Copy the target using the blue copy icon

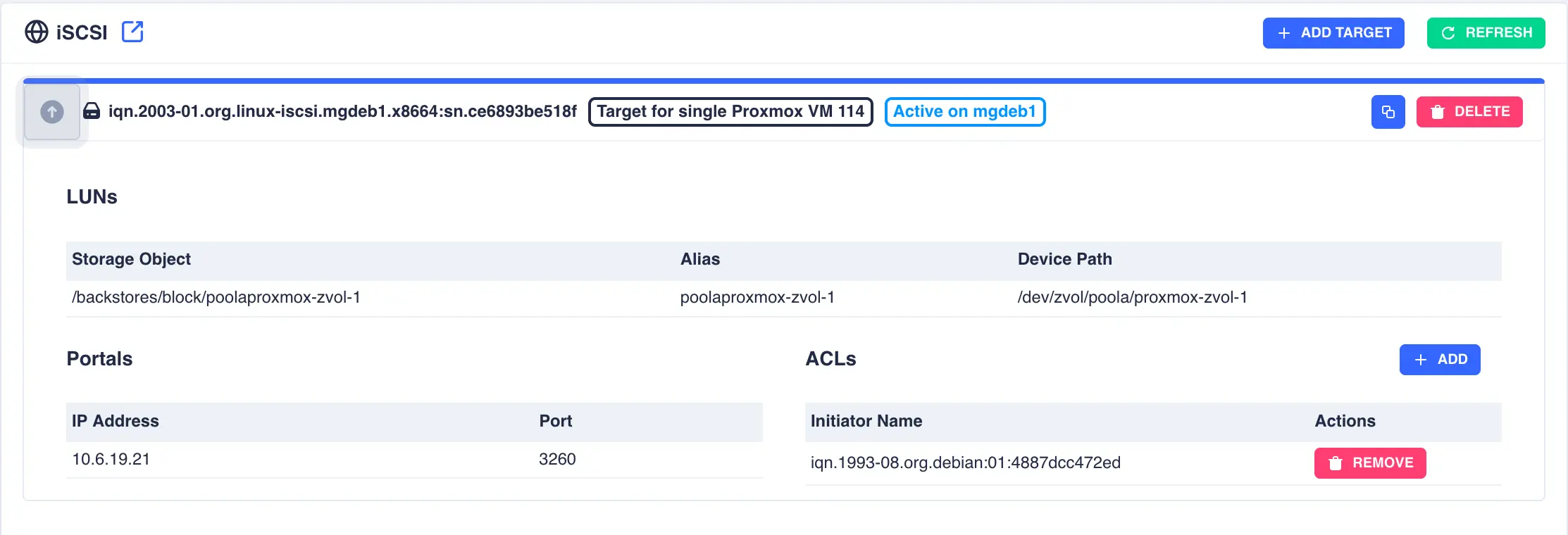1388,111
